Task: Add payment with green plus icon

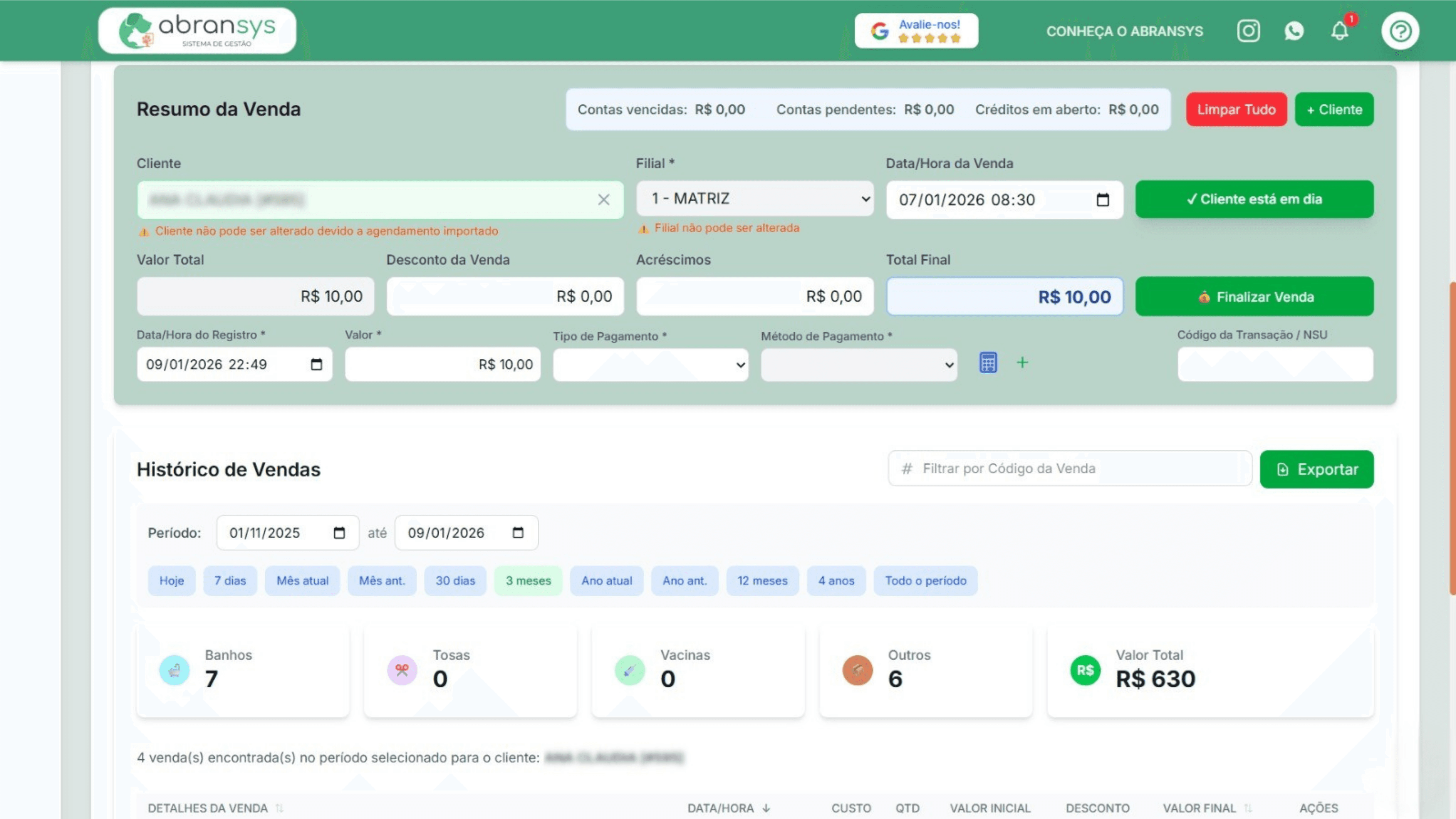Action: [x=1022, y=363]
